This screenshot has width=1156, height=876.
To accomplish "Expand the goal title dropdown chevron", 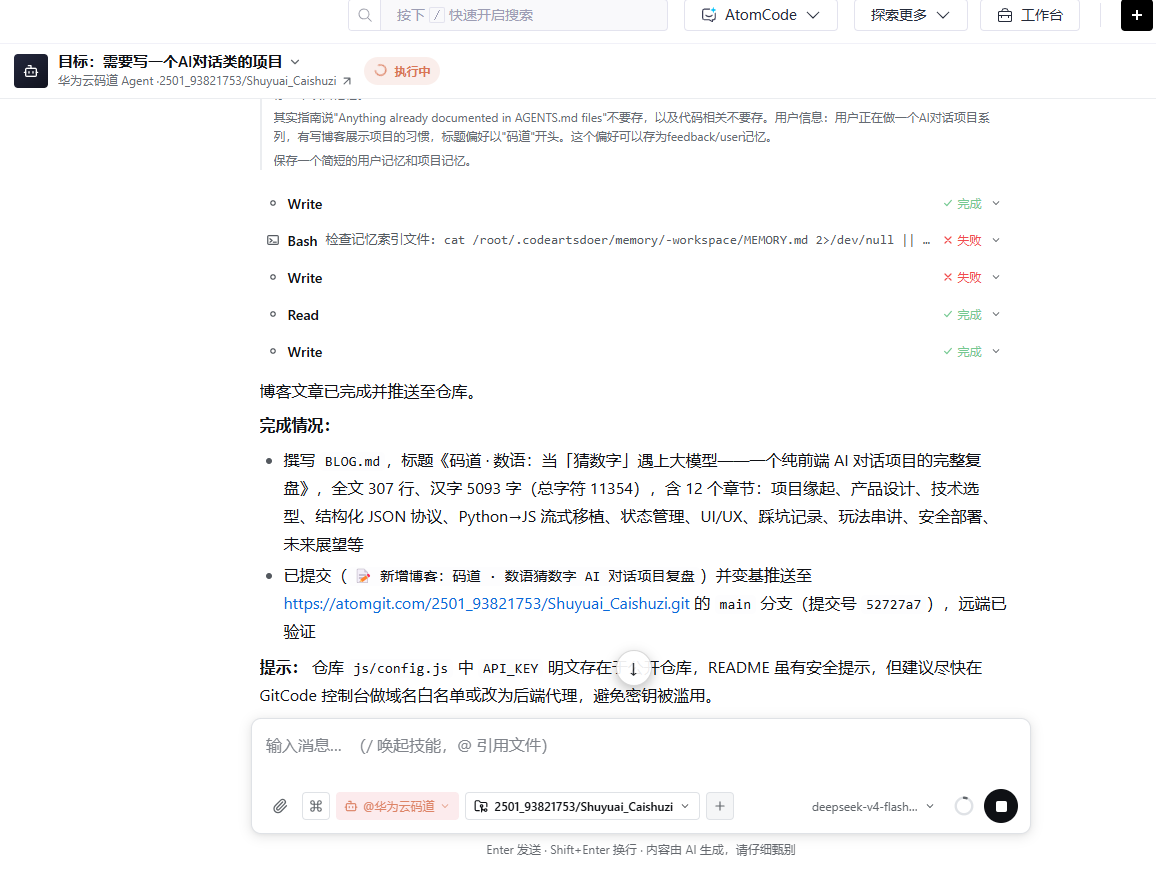I will pyautogui.click(x=295, y=62).
